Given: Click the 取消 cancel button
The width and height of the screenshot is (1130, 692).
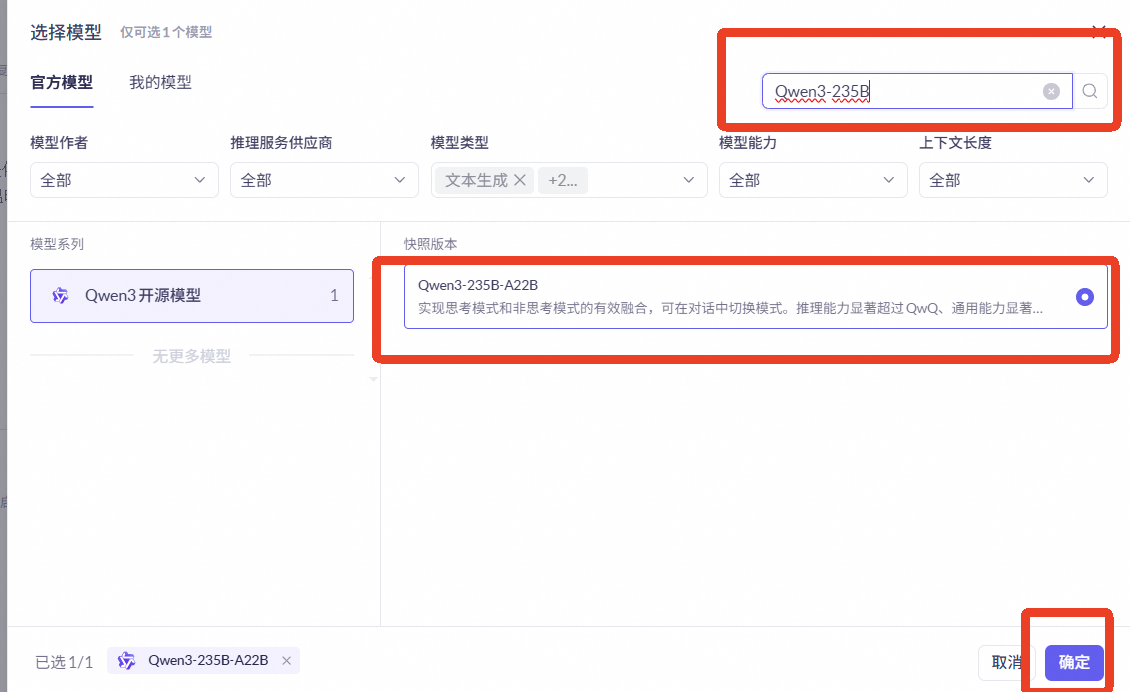Looking at the screenshot, I should tap(1006, 662).
